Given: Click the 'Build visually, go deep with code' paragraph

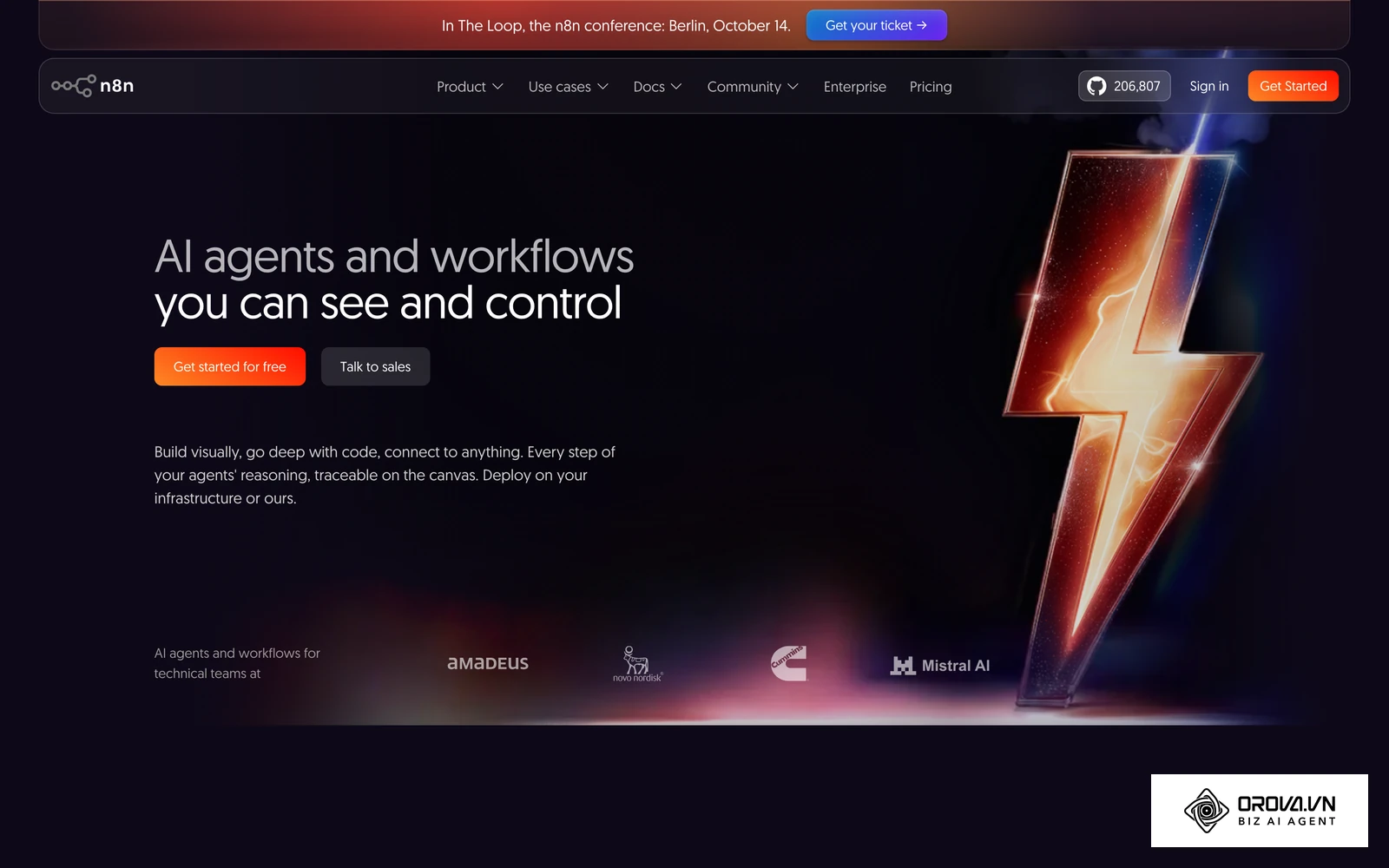Looking at the screenshot, I should coord(385,475).
